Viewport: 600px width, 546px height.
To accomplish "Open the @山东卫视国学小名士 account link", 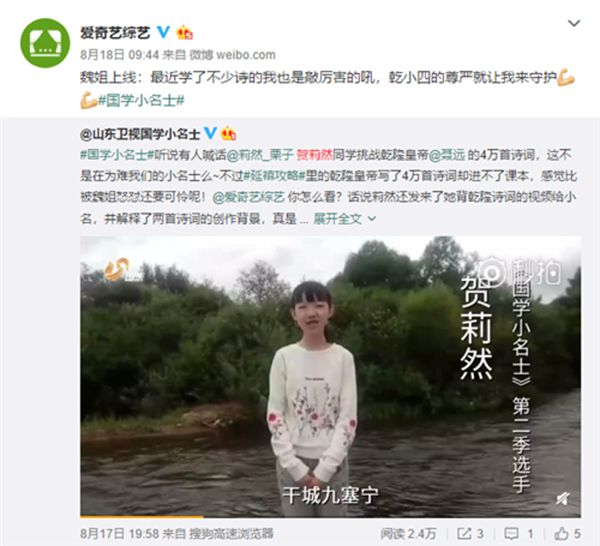I will click(140, 134).
